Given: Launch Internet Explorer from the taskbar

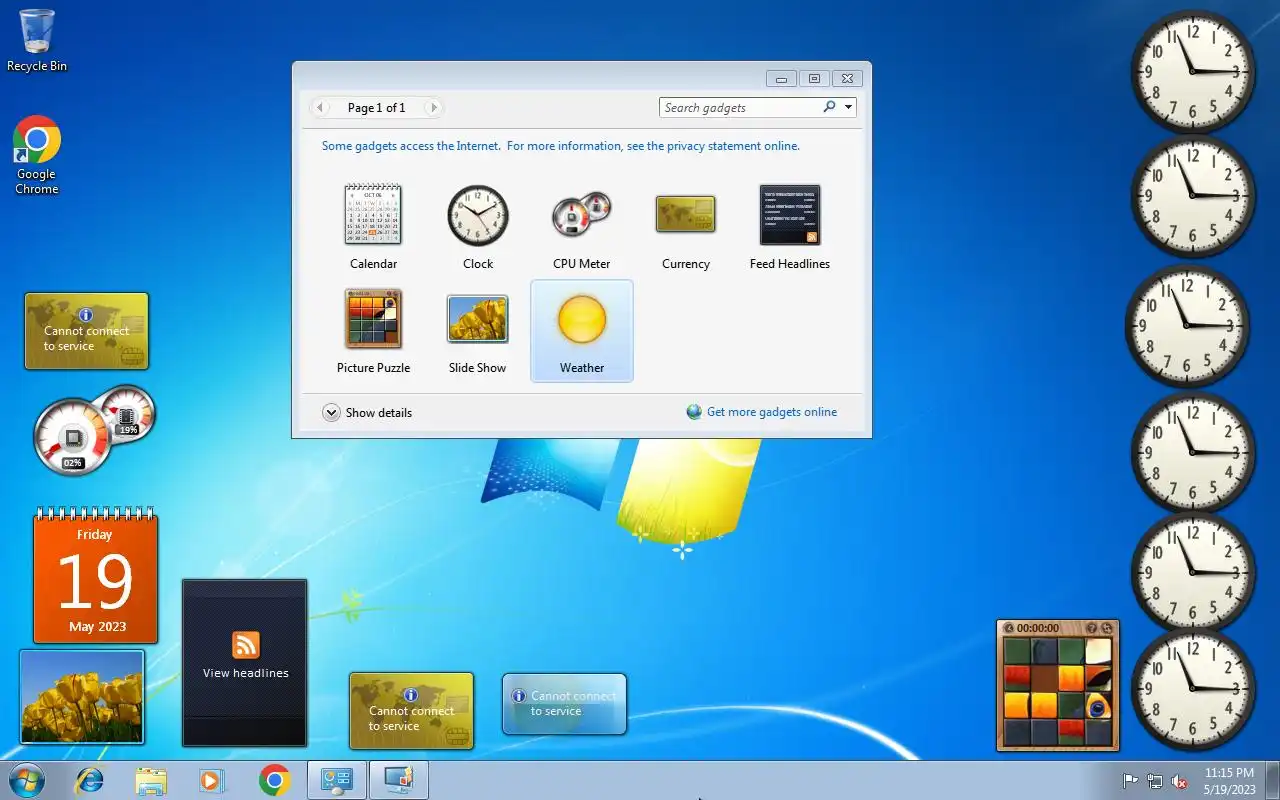Looking at the screenshot, I should click(x=90, y=780).
